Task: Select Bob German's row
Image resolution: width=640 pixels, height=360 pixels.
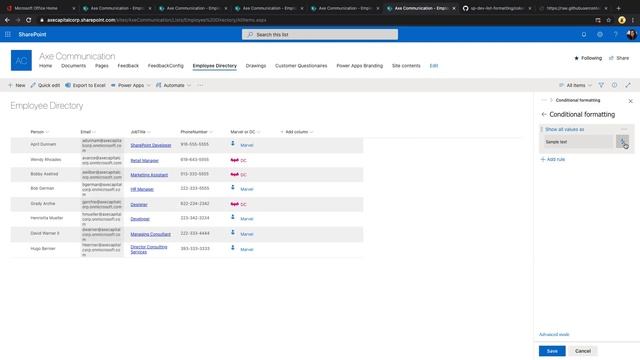Action: click(187, 189)
